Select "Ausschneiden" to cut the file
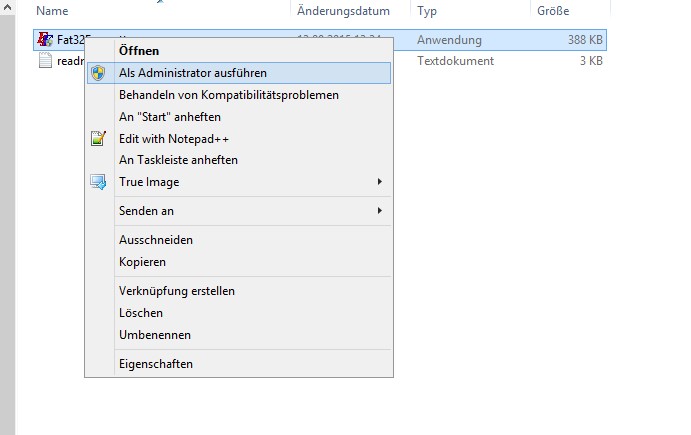The height and width of the screenshot is (435, 691). pos(155,240)
